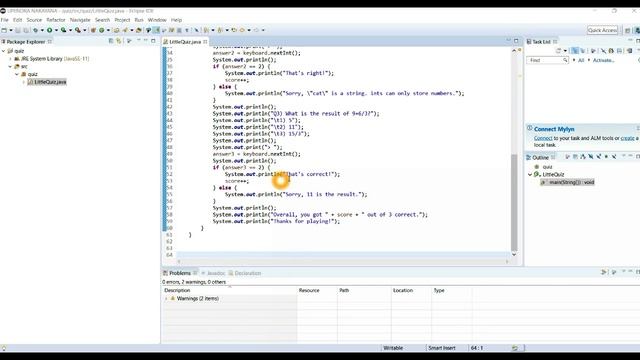
Task: Click the Back navigation arrow
Action: click(242, 30)
